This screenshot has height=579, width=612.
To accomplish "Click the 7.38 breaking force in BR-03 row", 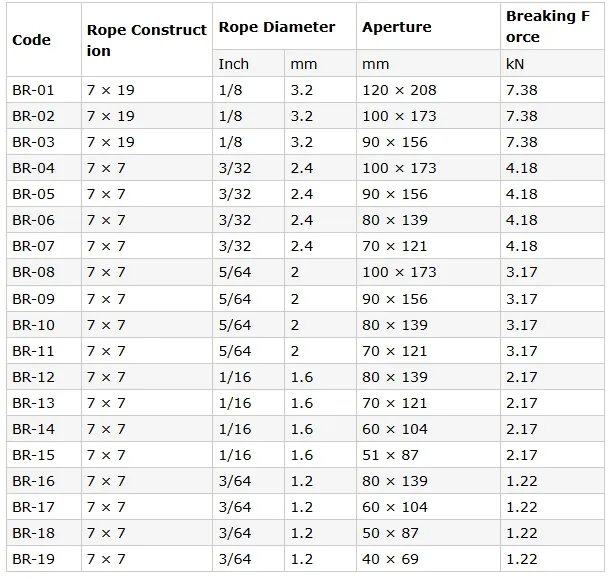I will tap(552, 142).
